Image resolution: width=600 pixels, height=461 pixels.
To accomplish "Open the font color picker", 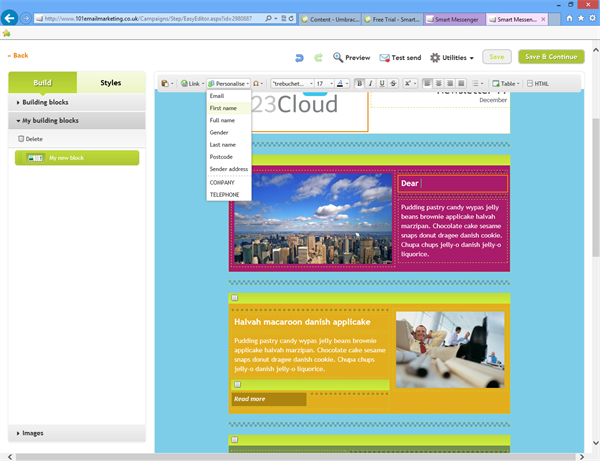I will pos(342,83).
